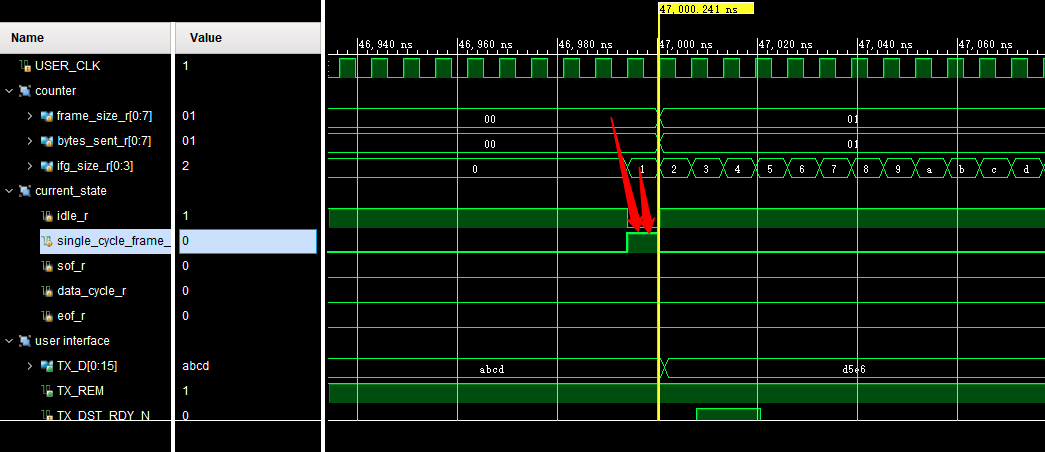This screenshot has height=452, width=1045.
Task: Expand the TX_D[0:15] bus
Action: 30,365
